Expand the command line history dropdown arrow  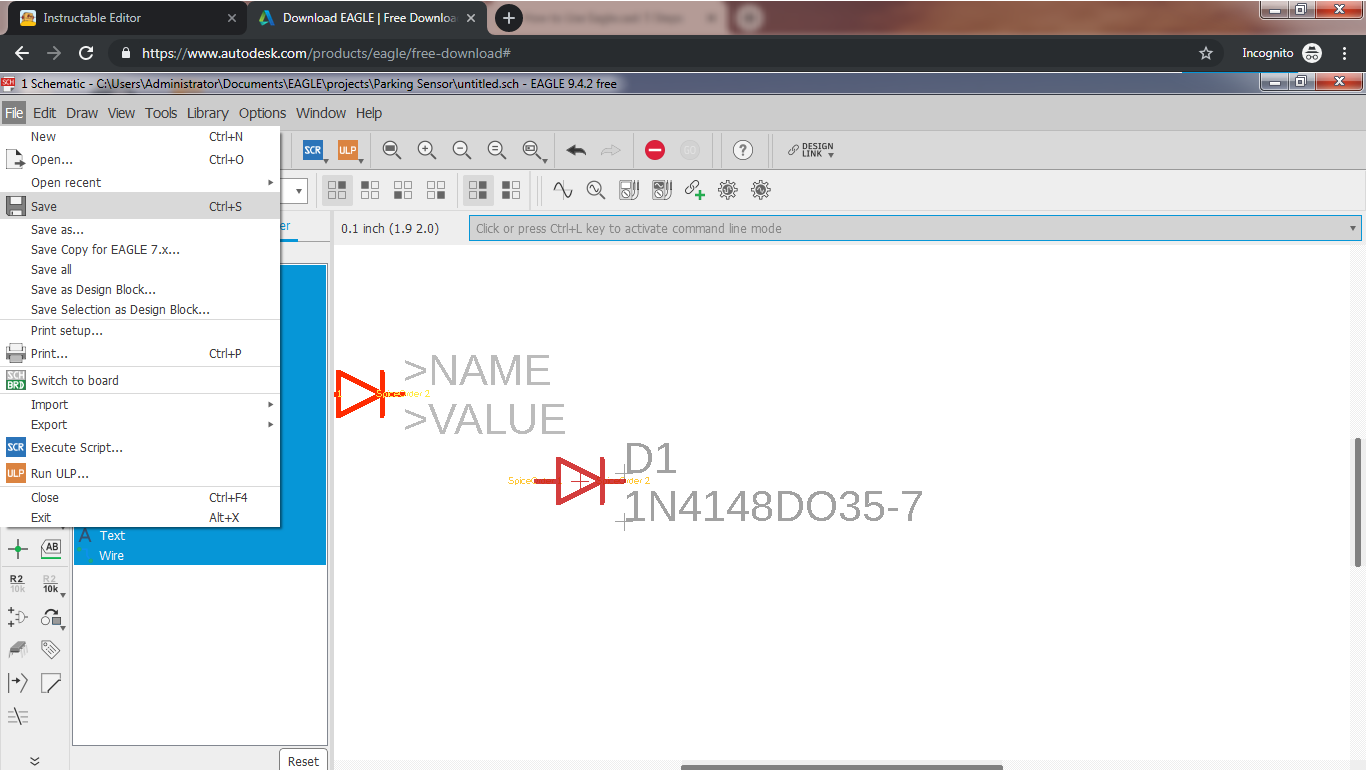(1353, 228)
